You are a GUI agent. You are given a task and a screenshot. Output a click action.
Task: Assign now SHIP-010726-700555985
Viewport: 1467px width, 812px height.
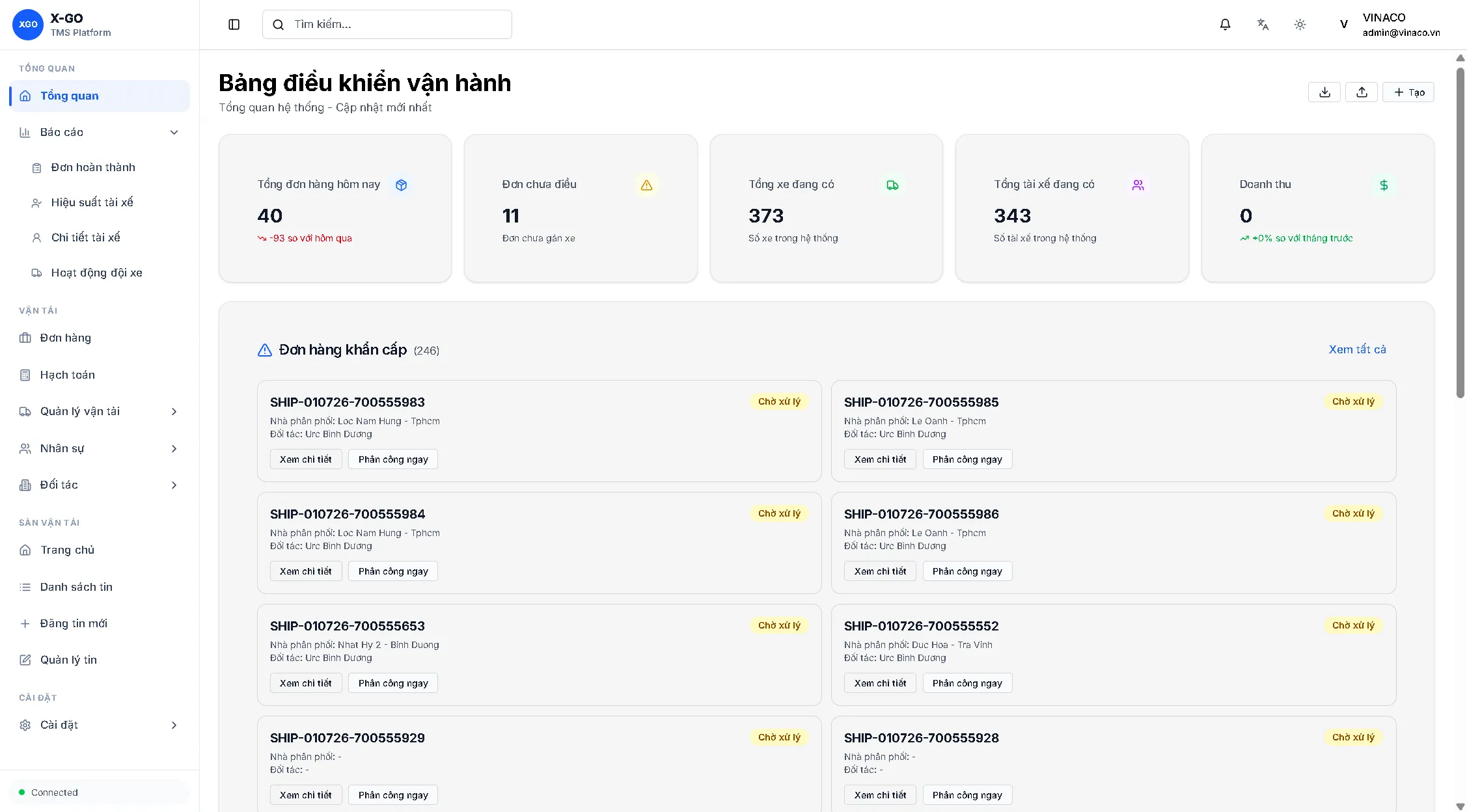point(967,459)
